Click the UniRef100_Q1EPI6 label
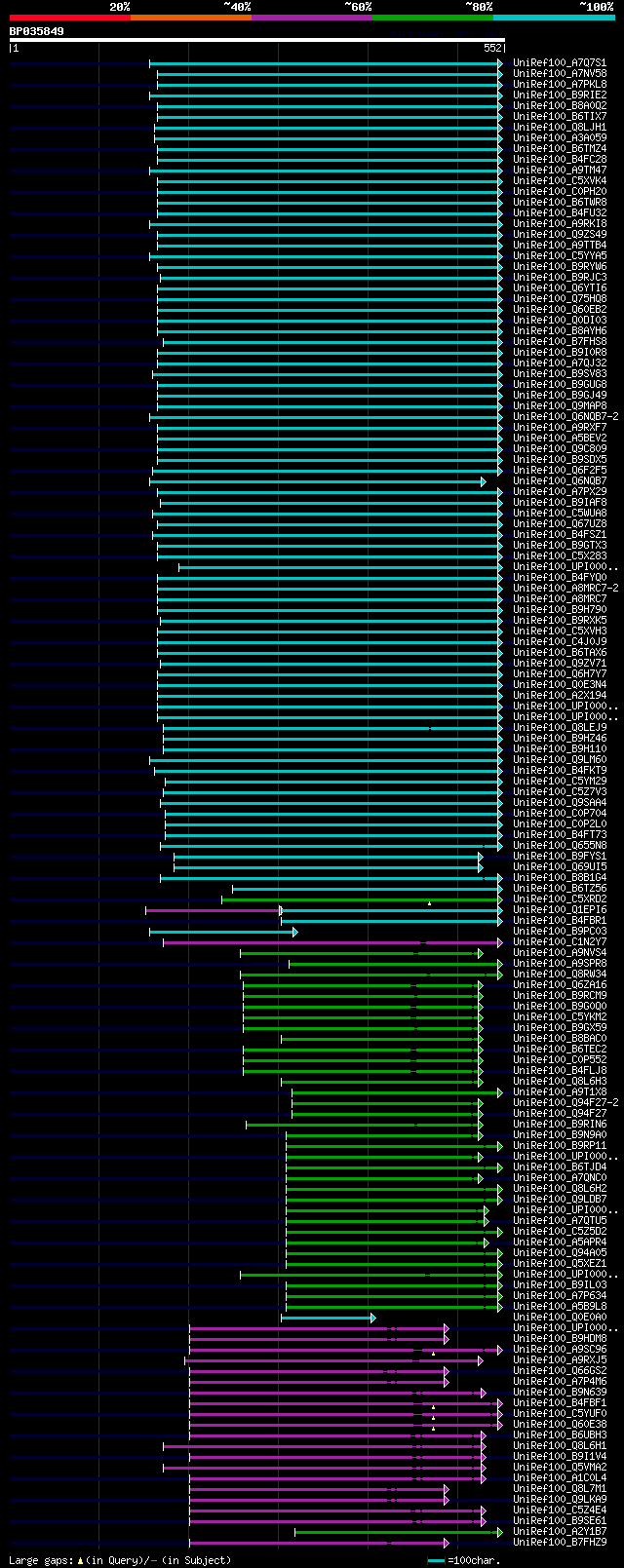The image size is (624, 1568). [560, 910]
